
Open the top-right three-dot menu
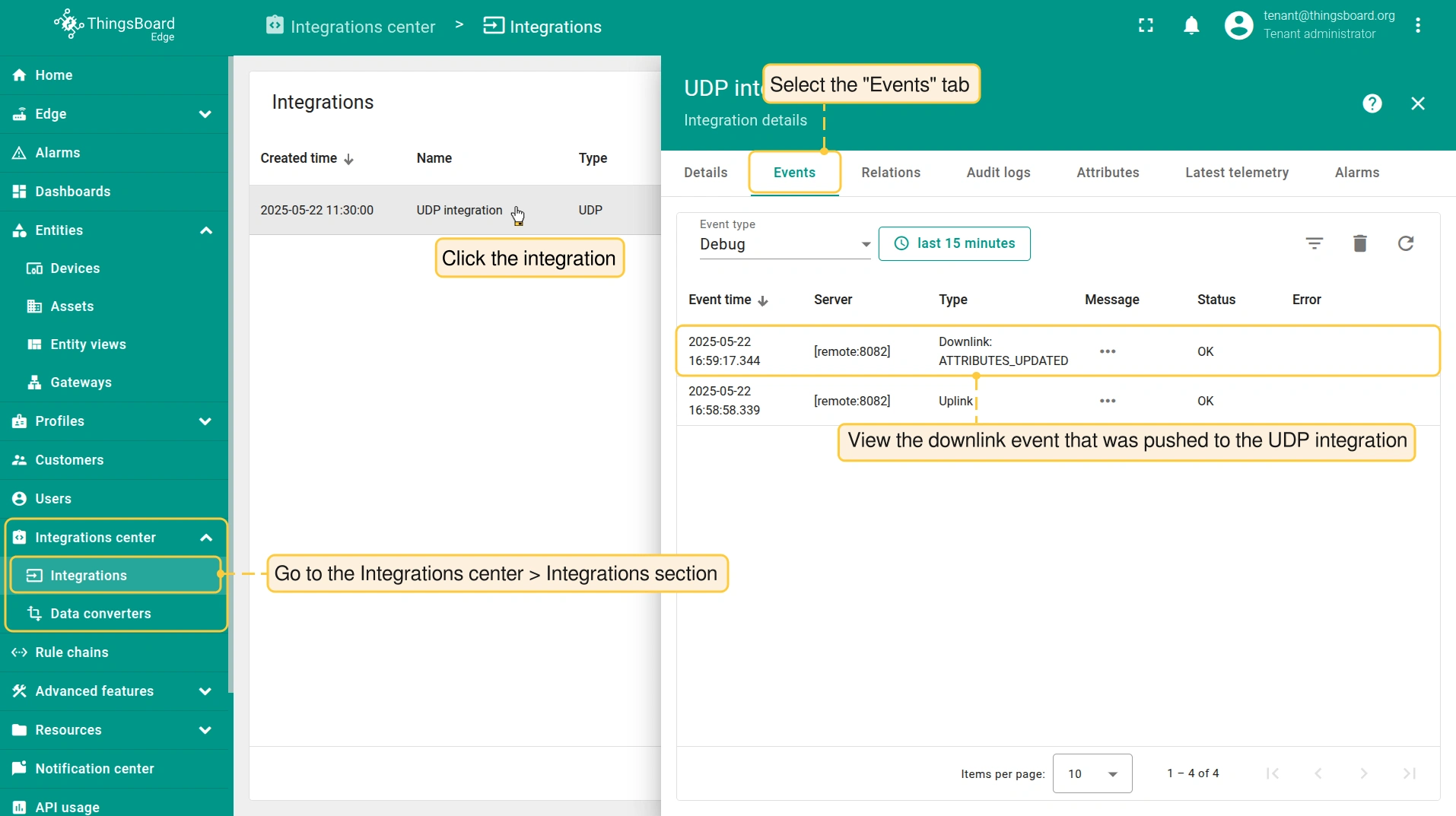coord(1417,26)
